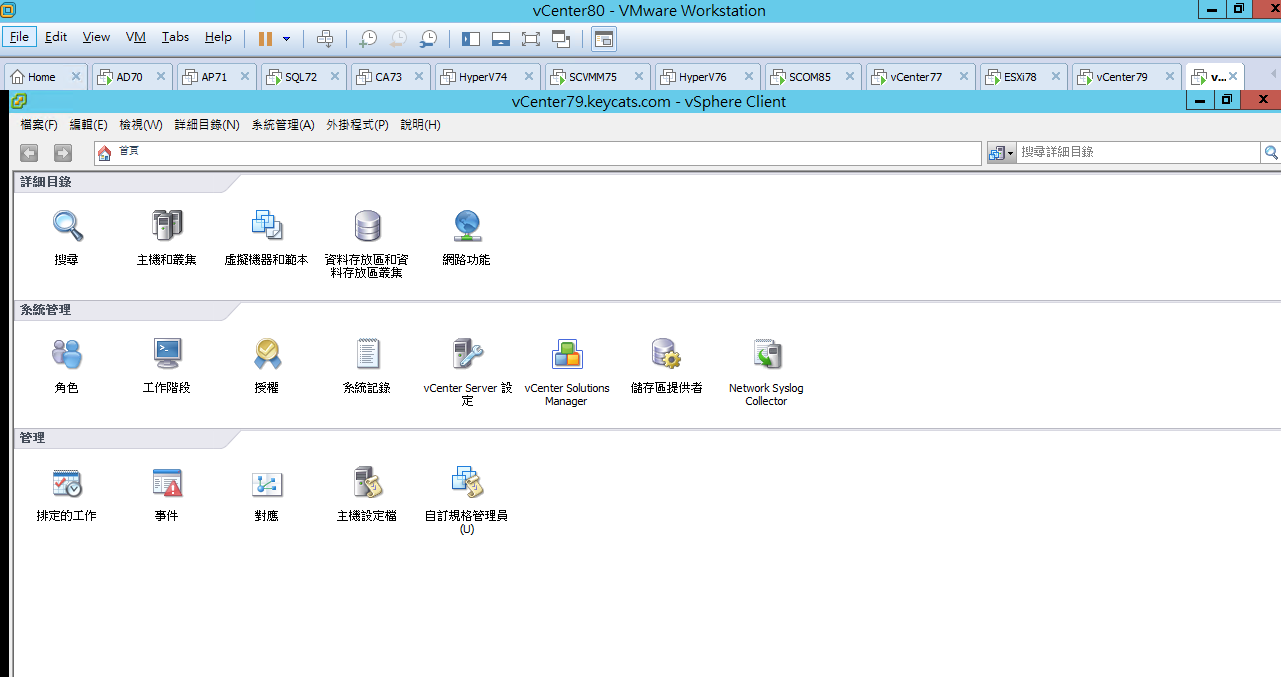This screenshot has width=1281, height=677.
Task: Switch to the AD70 VM tab
Action: pyautogui.click(x=133, y=77)
